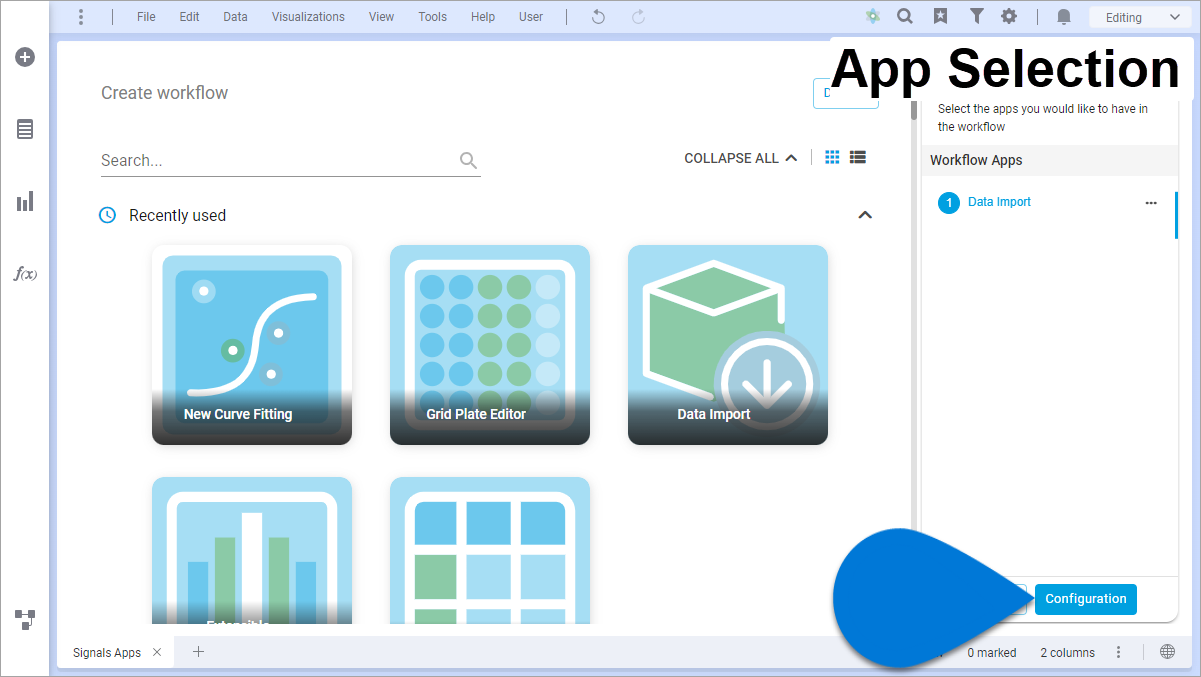Click COLLAPSE ALL to fold sections
The image size is (1201, 677).
[740, 158]
